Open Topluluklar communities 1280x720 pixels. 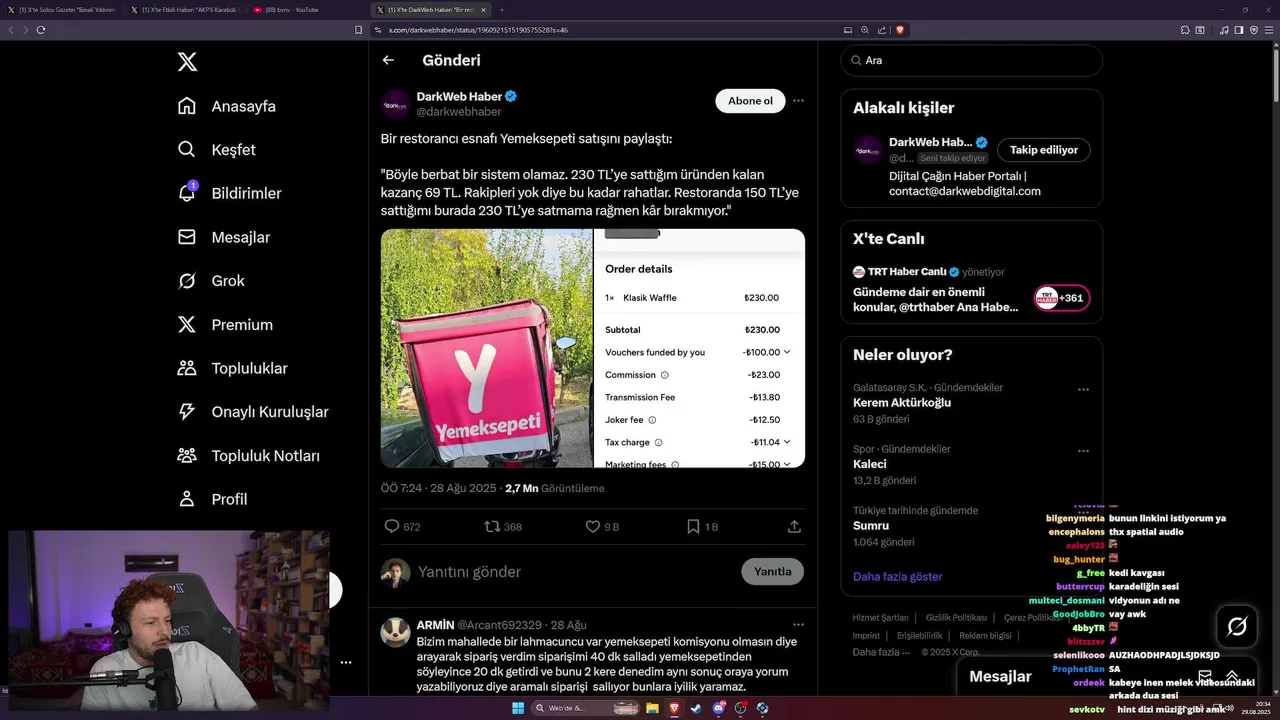[232, 368]
